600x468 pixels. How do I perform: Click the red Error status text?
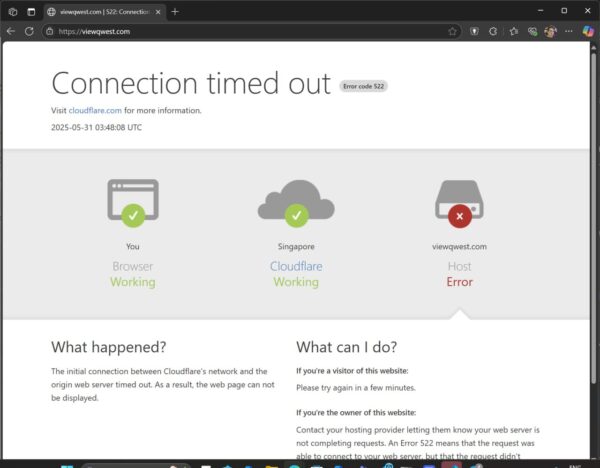(x=460, y=282)
